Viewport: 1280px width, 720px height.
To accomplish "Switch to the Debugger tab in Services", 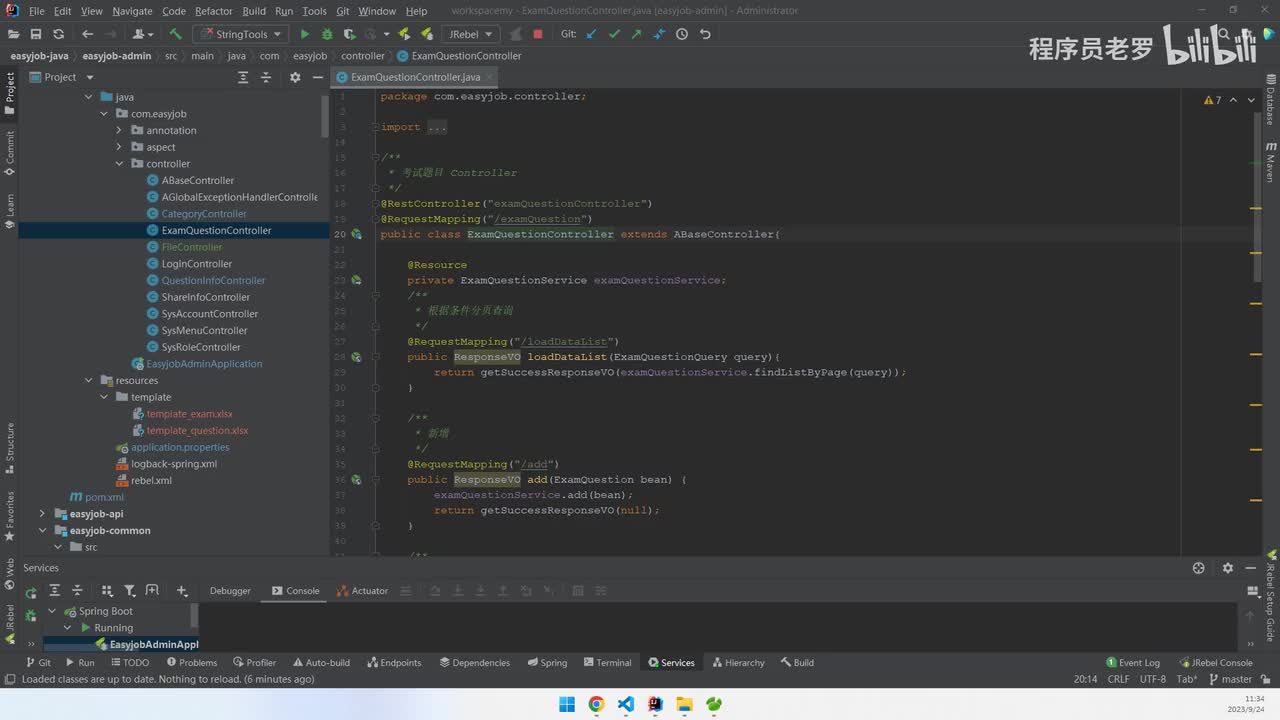I will point(230,591).
